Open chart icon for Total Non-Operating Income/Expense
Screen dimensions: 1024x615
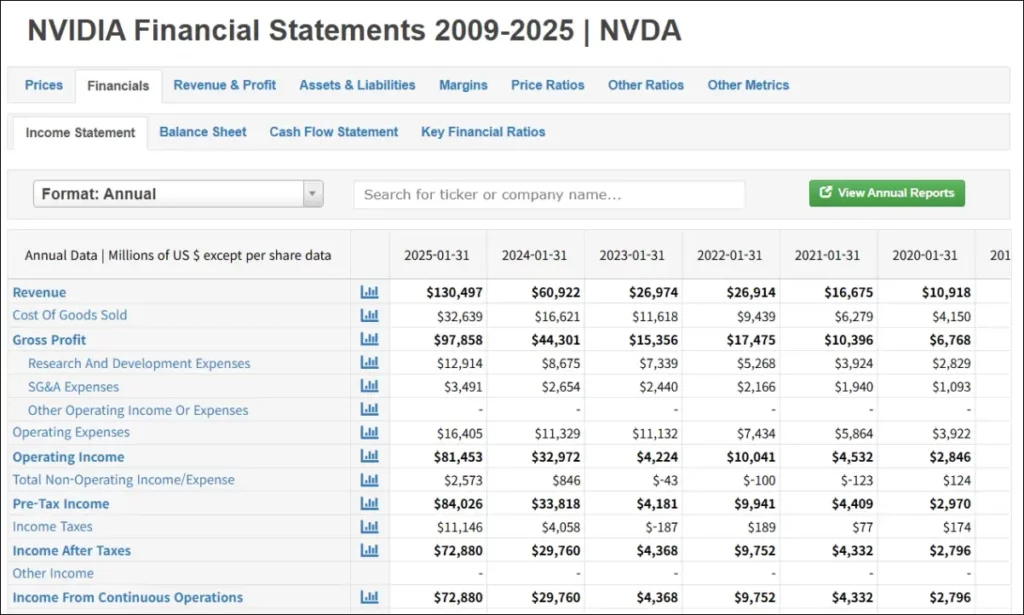pyautogui.click(x=369, y=480)
